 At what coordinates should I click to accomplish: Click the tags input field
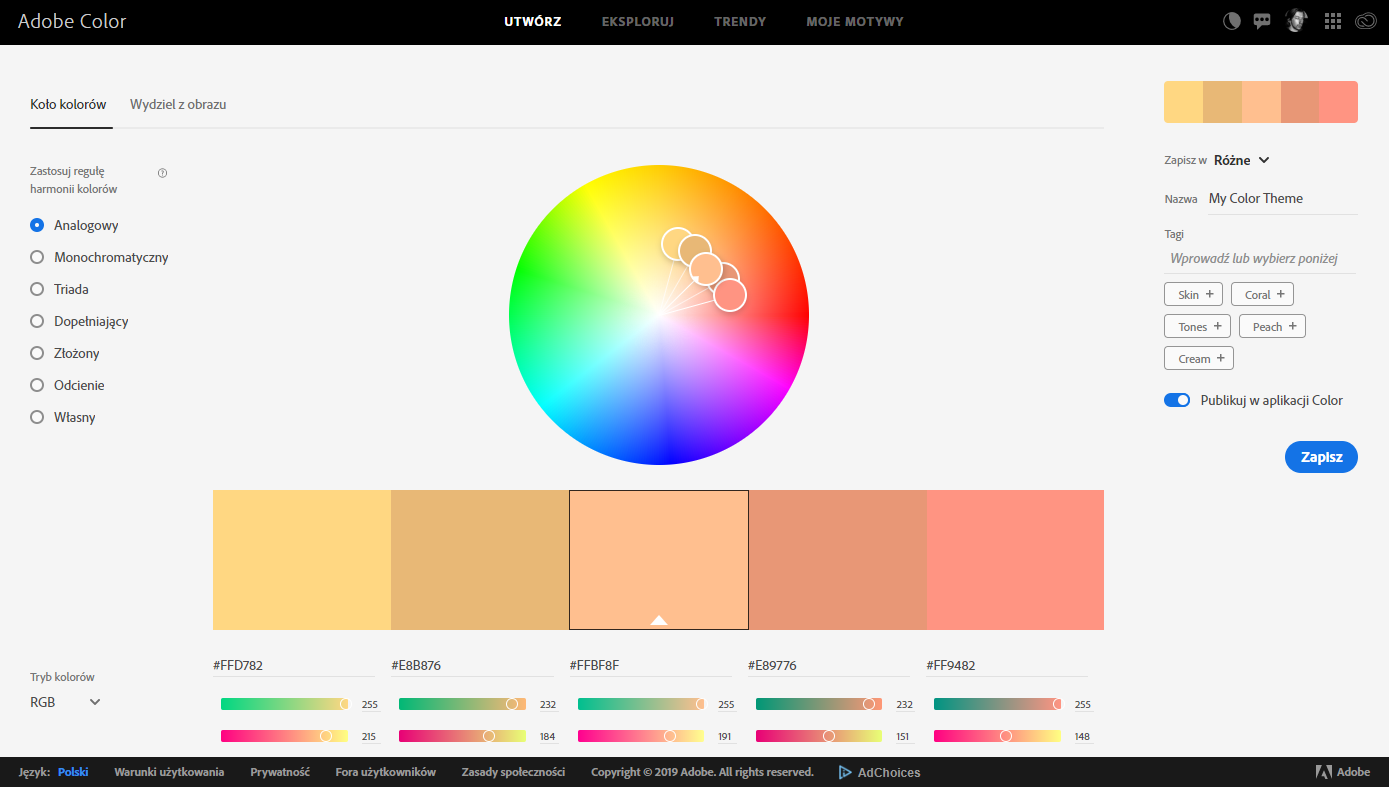point(1260,258)
